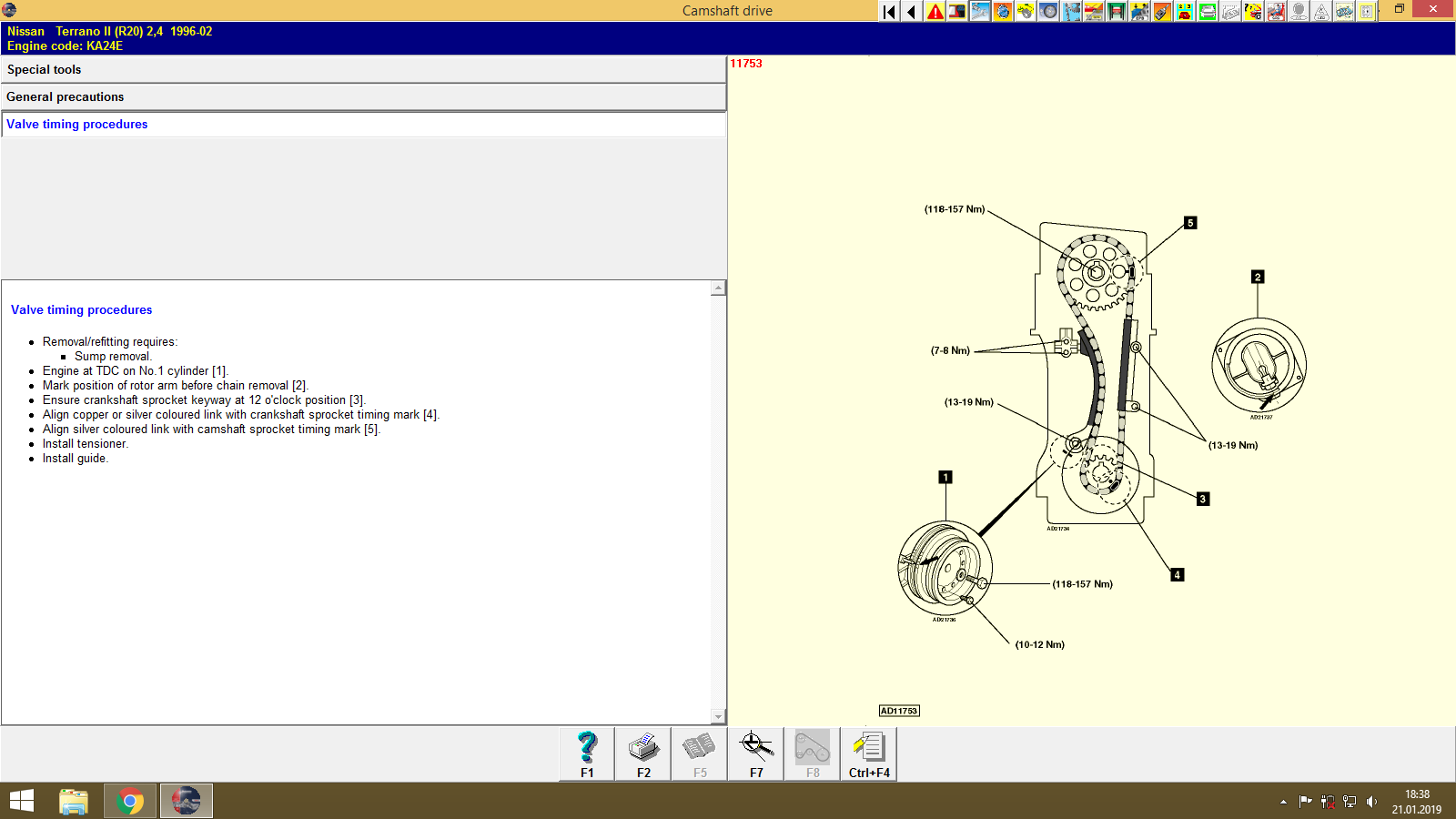
Task: Jump to first record using the leftmost navigation icon
Action: [x=888, y=11]
